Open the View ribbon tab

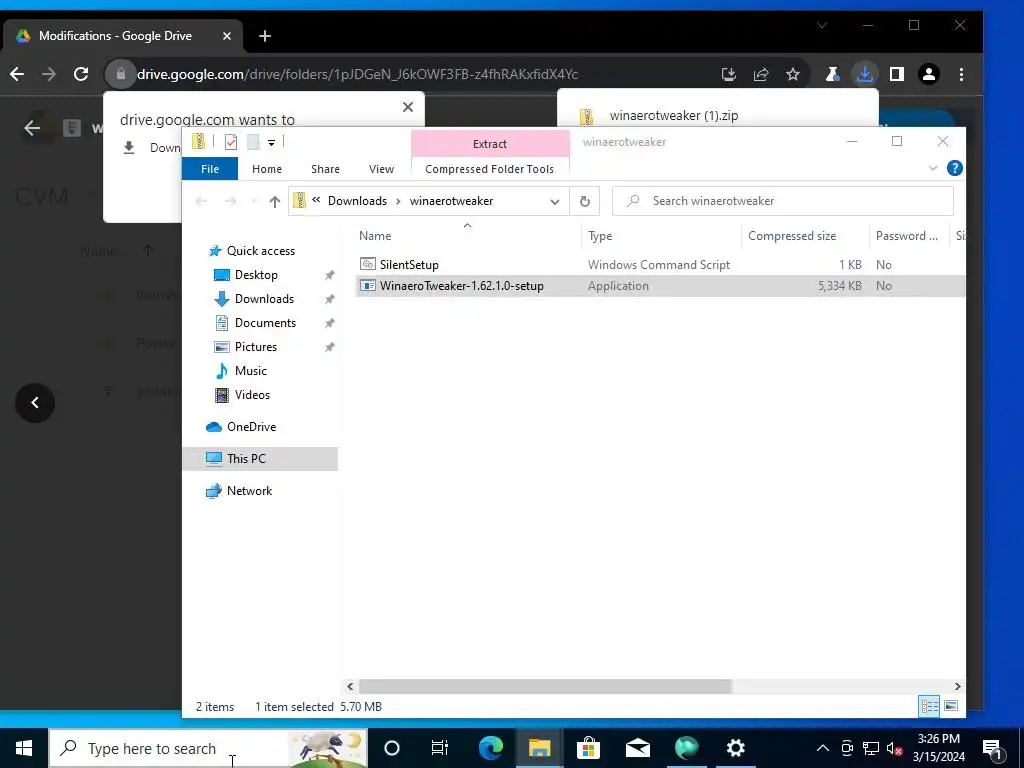pyautogui.click(x=381, y=168)
